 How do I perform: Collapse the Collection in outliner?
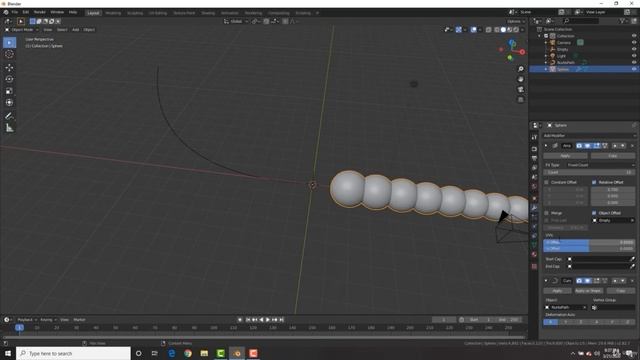(540, 36)
